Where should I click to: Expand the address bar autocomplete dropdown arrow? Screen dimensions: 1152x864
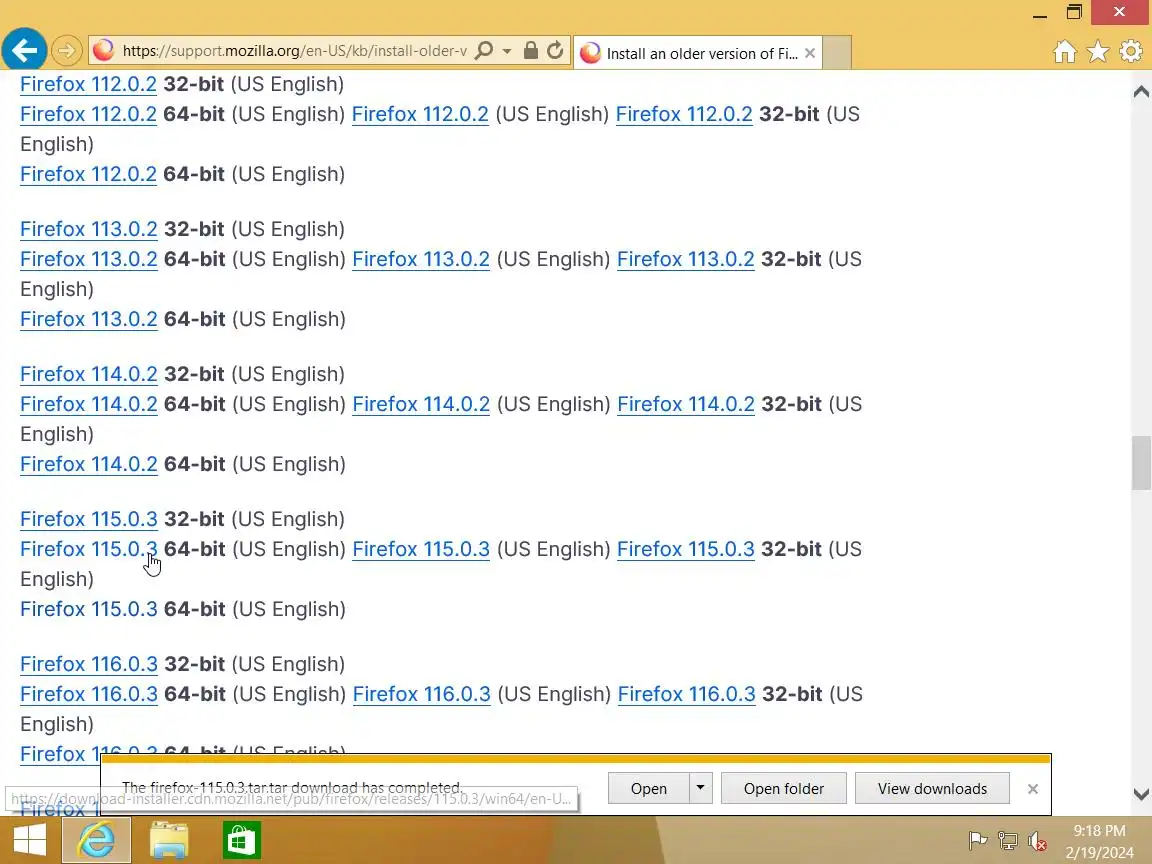[507, 51]
